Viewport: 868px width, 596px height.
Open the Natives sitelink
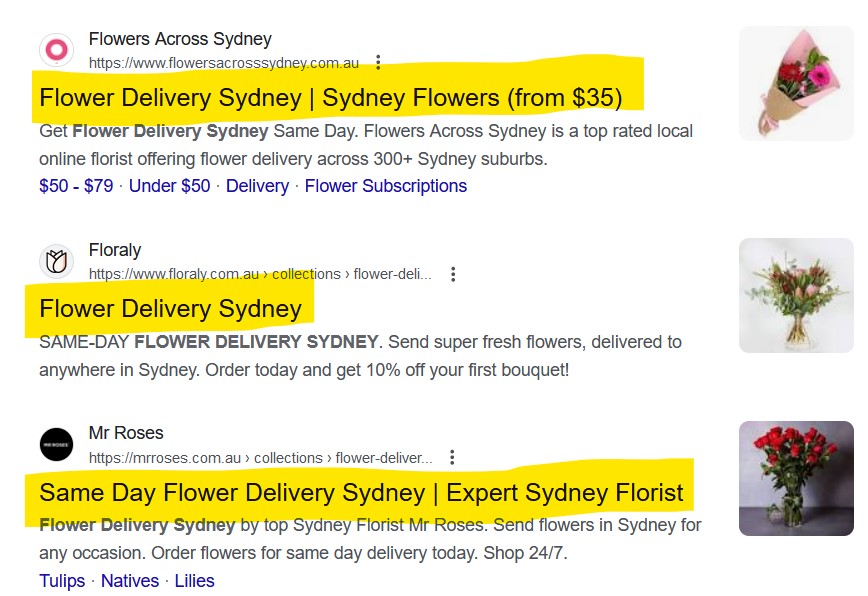coord(128,580)
